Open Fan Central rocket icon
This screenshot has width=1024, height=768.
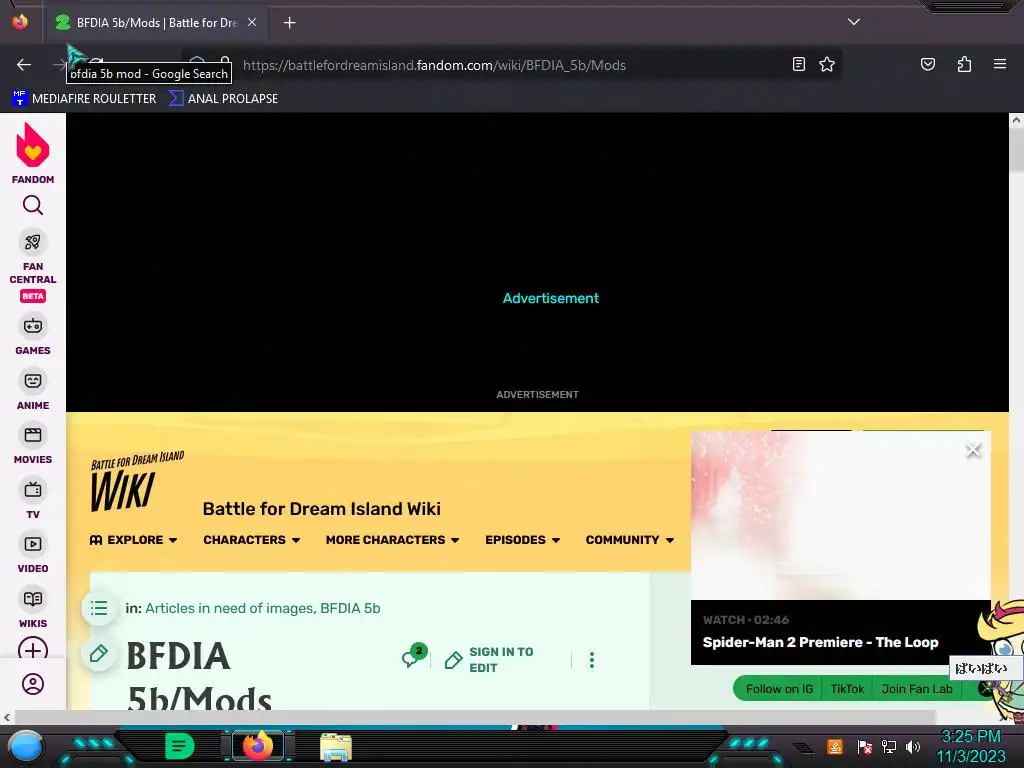[33, 242]
